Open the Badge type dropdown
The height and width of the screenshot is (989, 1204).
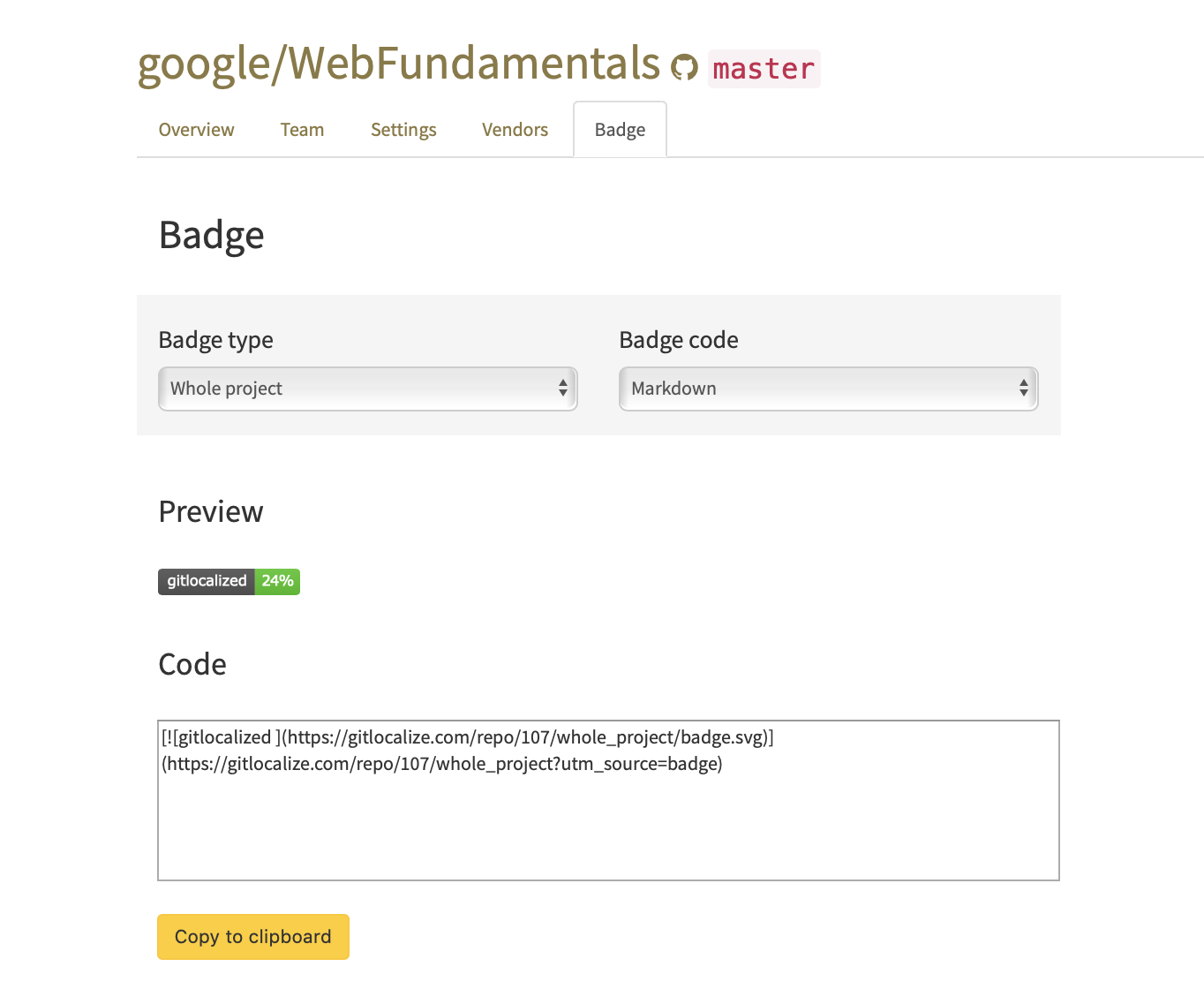[367, 389]
